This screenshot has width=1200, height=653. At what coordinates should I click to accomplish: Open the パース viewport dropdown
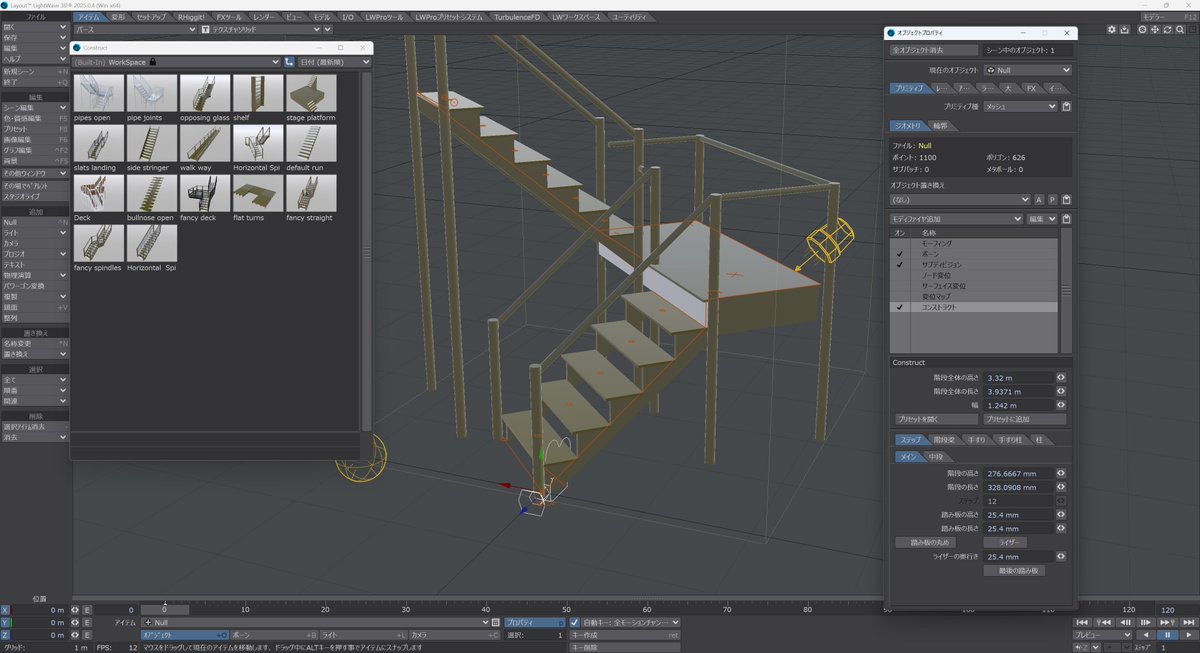pos(135,30)
